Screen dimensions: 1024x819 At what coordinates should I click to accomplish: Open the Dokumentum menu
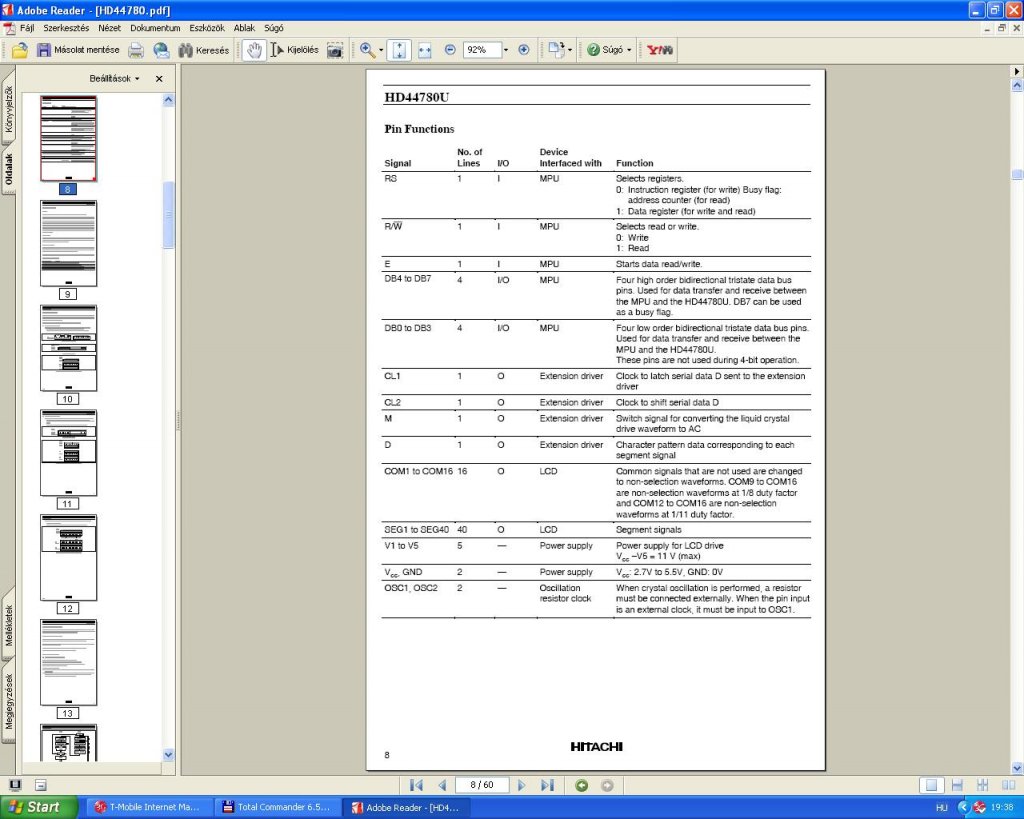(155, 28)
